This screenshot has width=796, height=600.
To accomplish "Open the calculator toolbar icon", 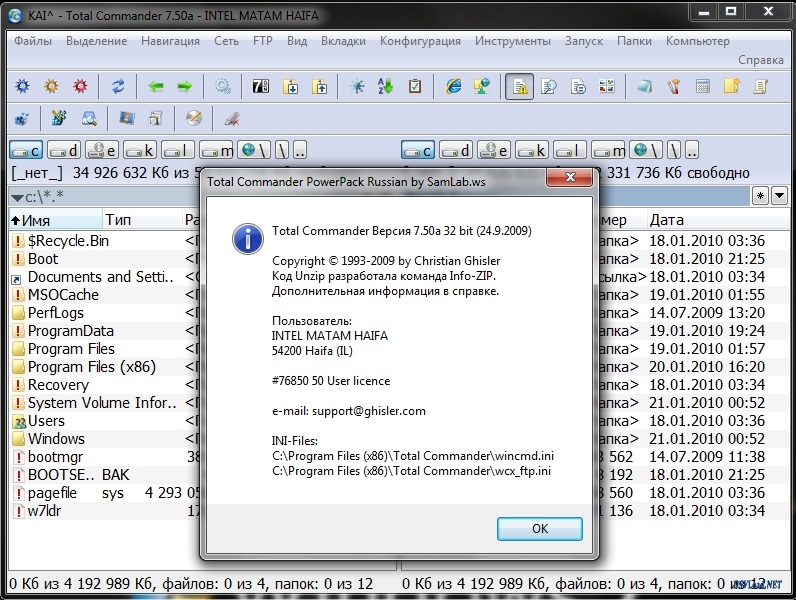I will coord(703,86).
